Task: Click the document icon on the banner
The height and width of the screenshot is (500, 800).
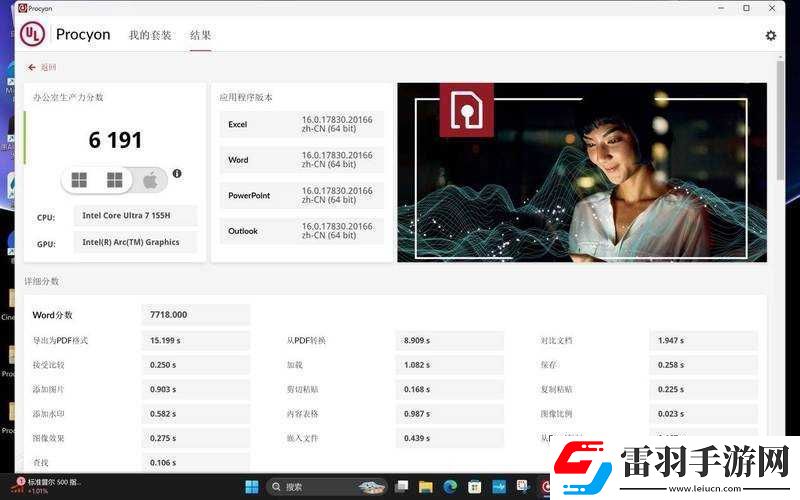Action: click(466, 110)
